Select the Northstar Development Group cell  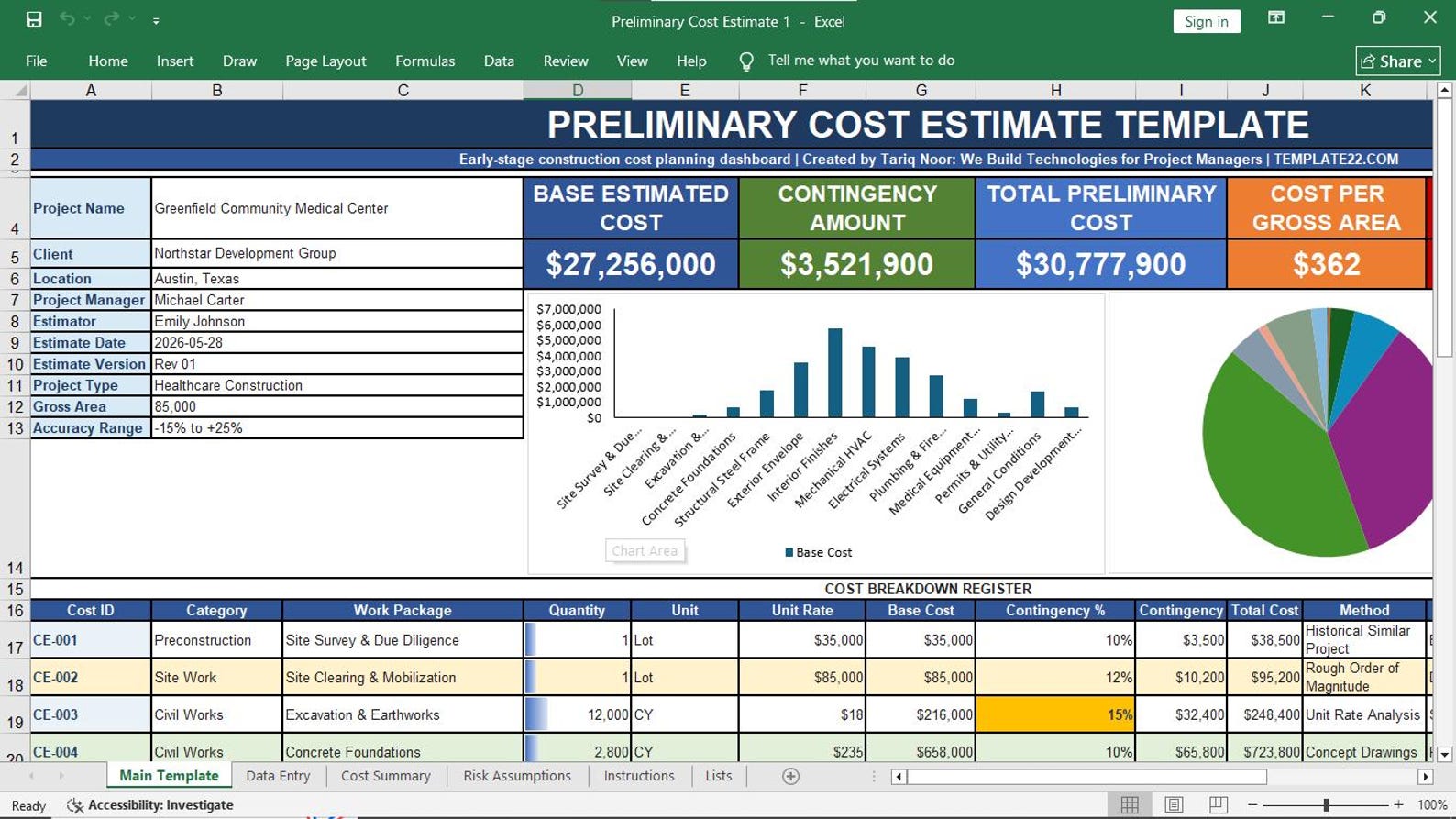point(337,253)
